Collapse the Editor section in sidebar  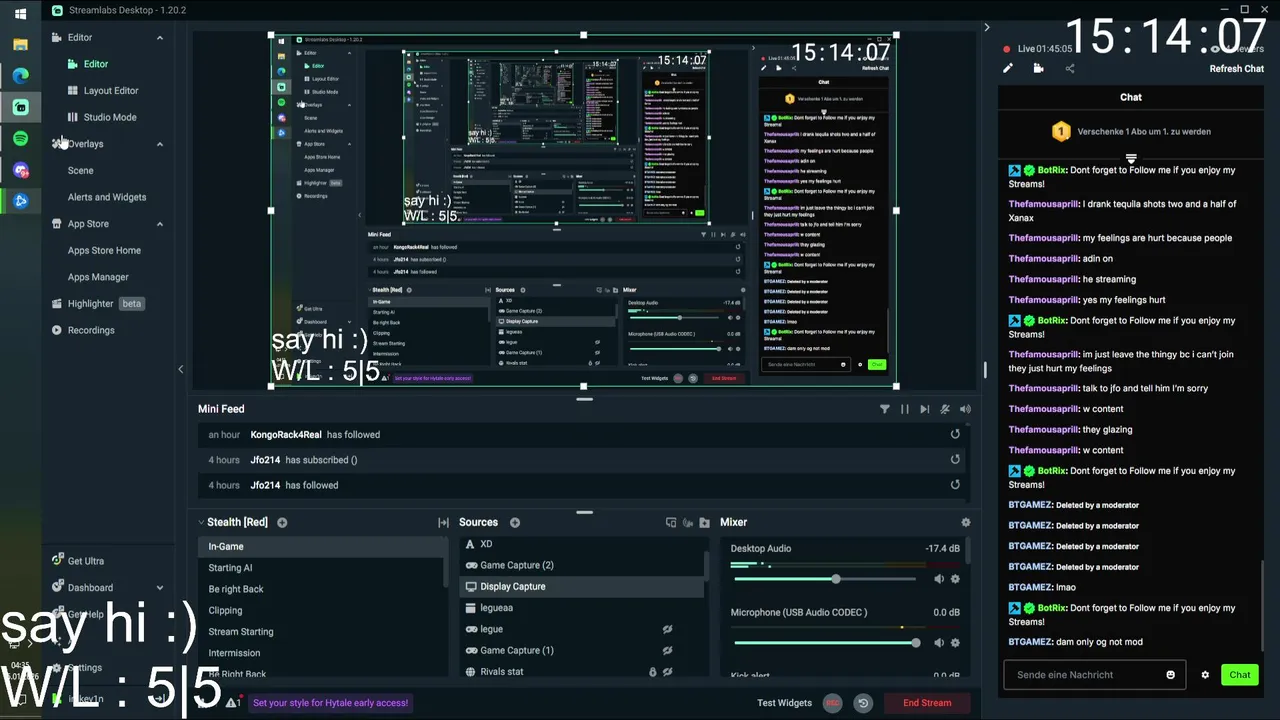[159, 38]
